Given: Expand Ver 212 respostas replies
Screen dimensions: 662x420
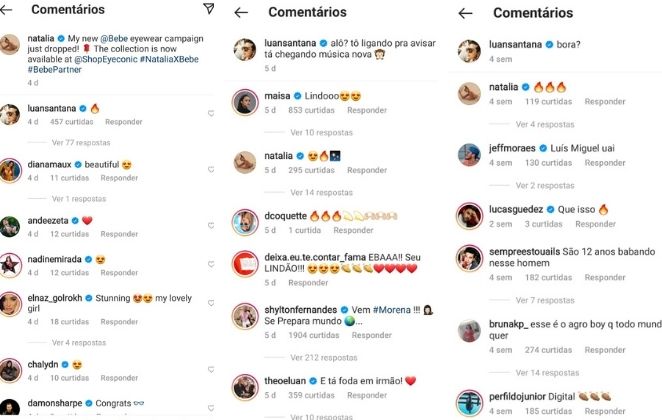Looking at the screenshot, I should 324,358.
